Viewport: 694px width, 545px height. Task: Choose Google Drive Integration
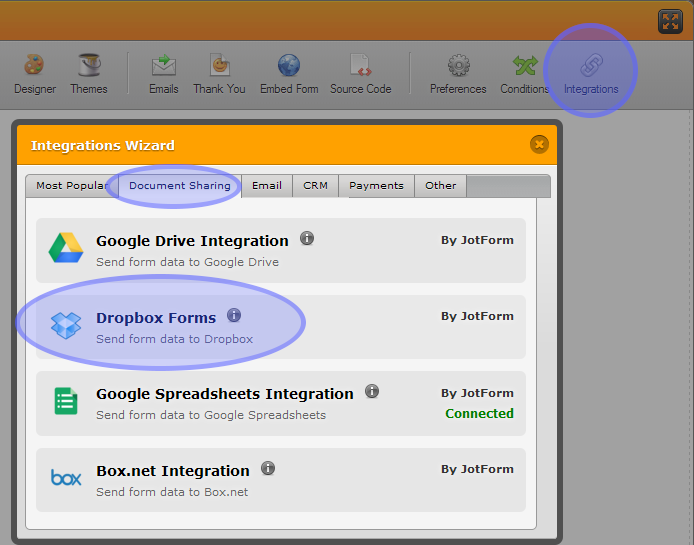192,241
